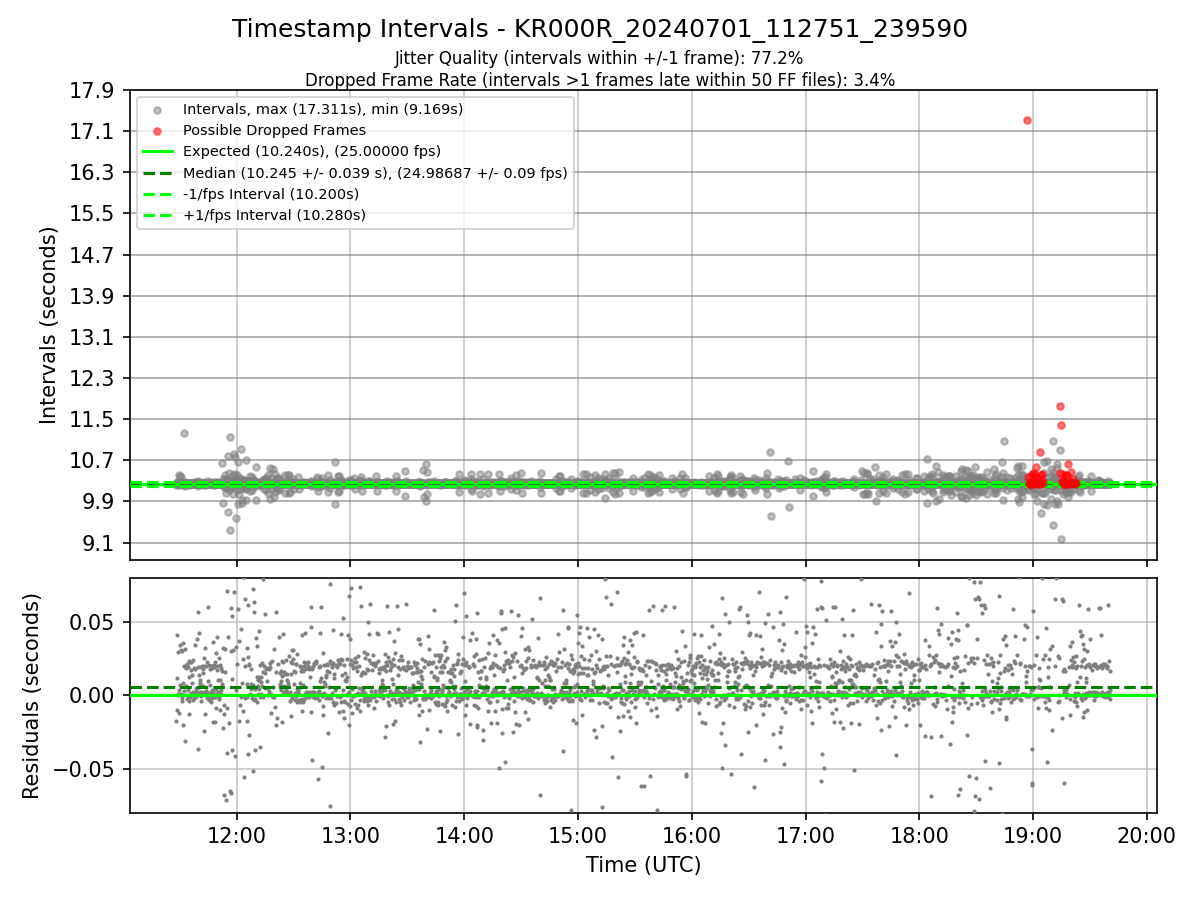1200x900 pixels.
Task: Click the 15:00 time tick label
Action: point(578,834)
